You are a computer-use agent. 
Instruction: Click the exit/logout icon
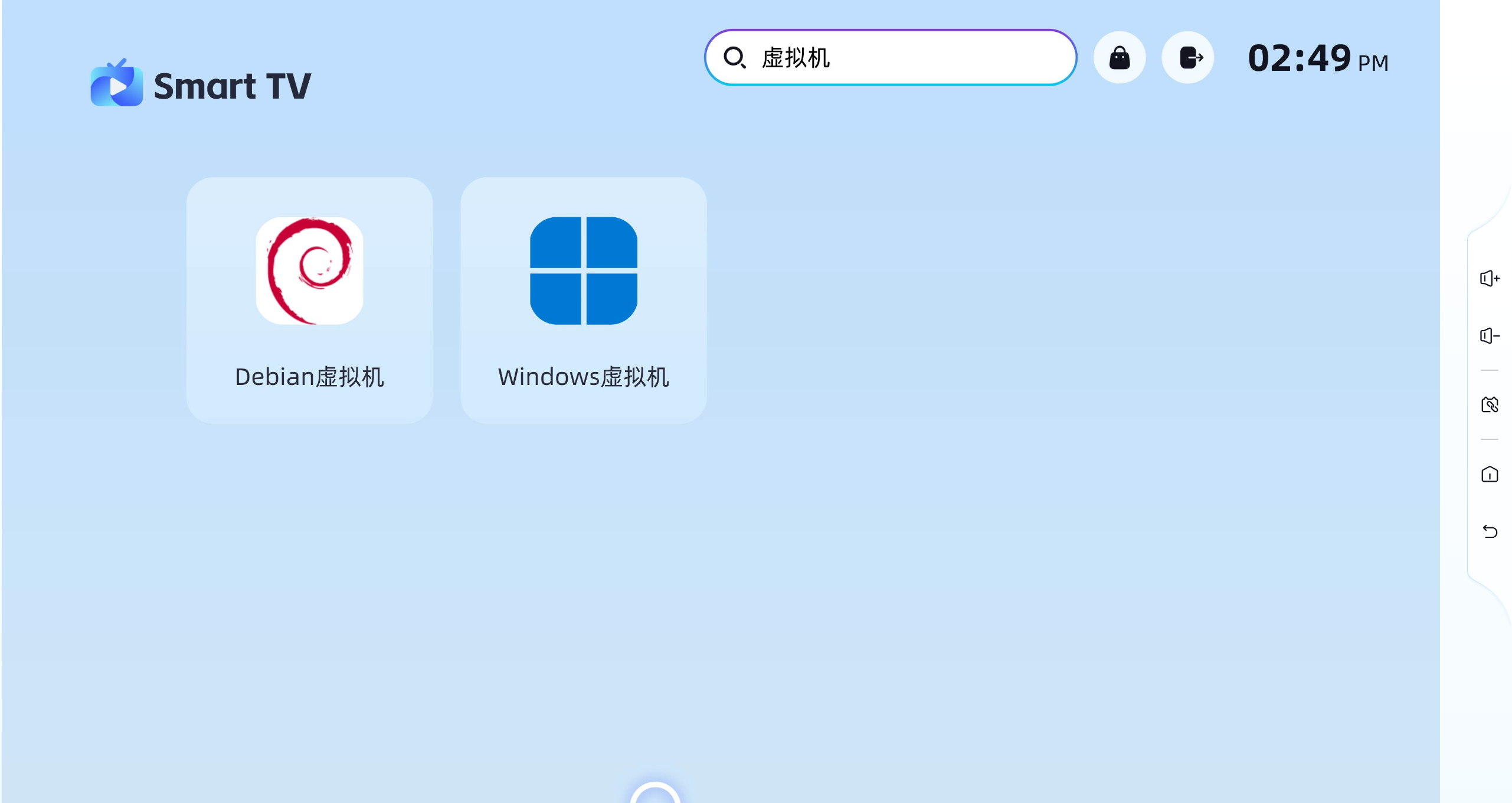(1188, 57)
